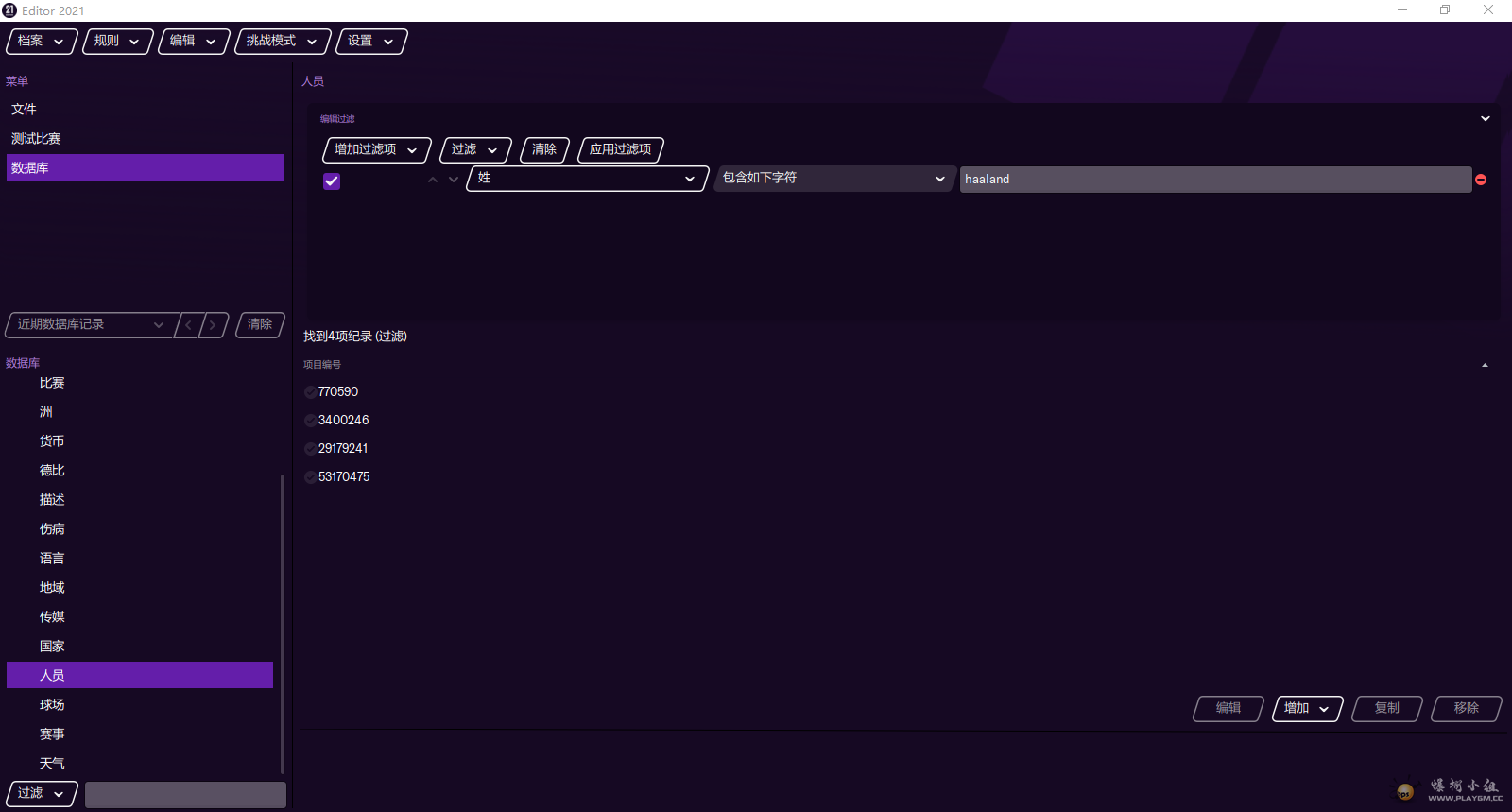
Task: Open the 档案 menu
Action: tap(41, 42)
